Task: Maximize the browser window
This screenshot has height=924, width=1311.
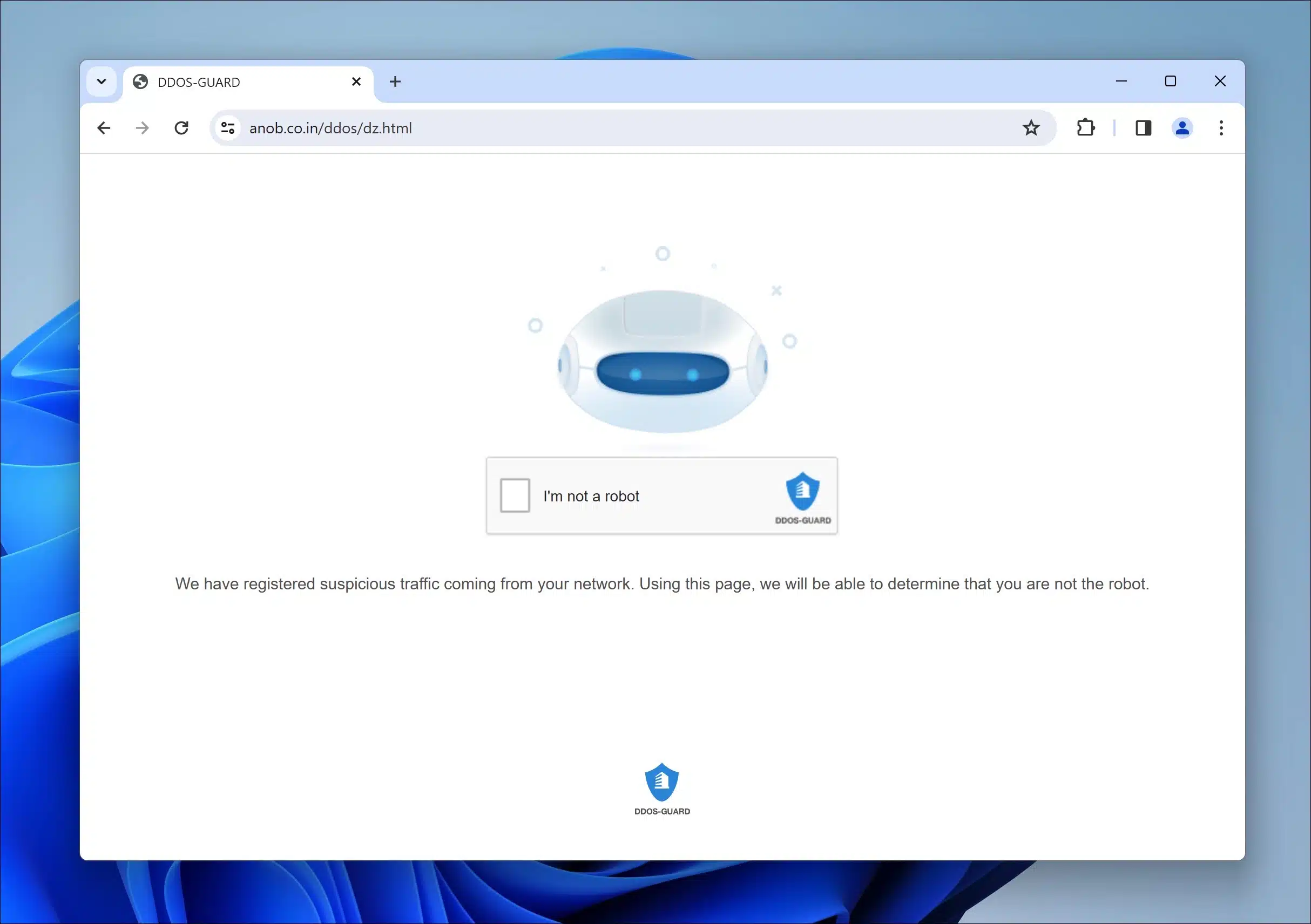Action: coord(1170,81)
